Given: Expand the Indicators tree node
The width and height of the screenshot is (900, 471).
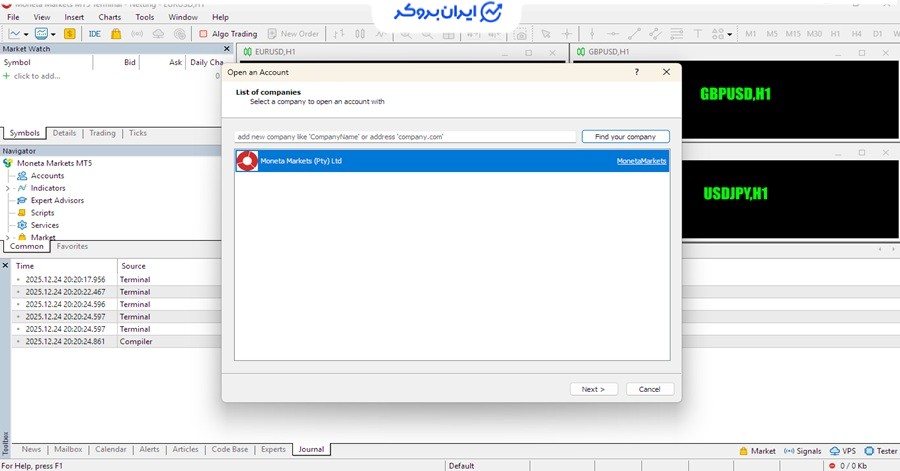Looking at the screenshot, I should coord(8,188).
